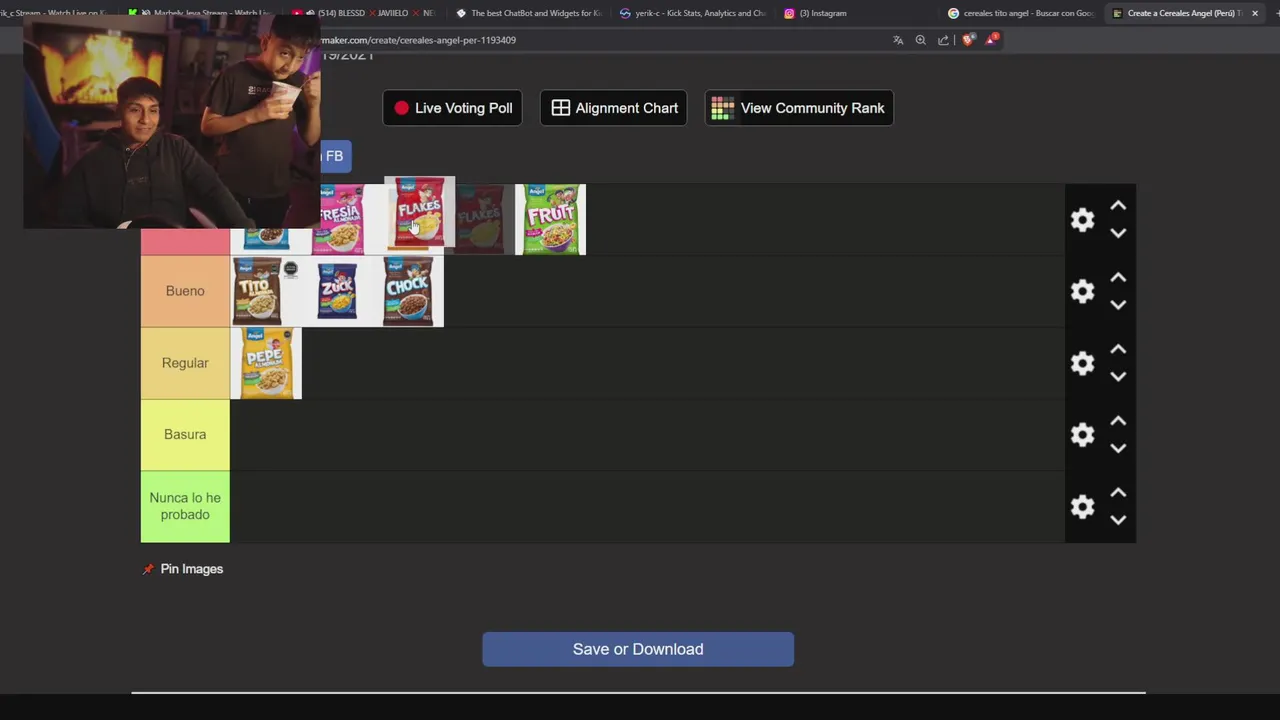Open settings gear for the Basura row
Viewport: 1280px width, 720px height.
coord(1082,435)
